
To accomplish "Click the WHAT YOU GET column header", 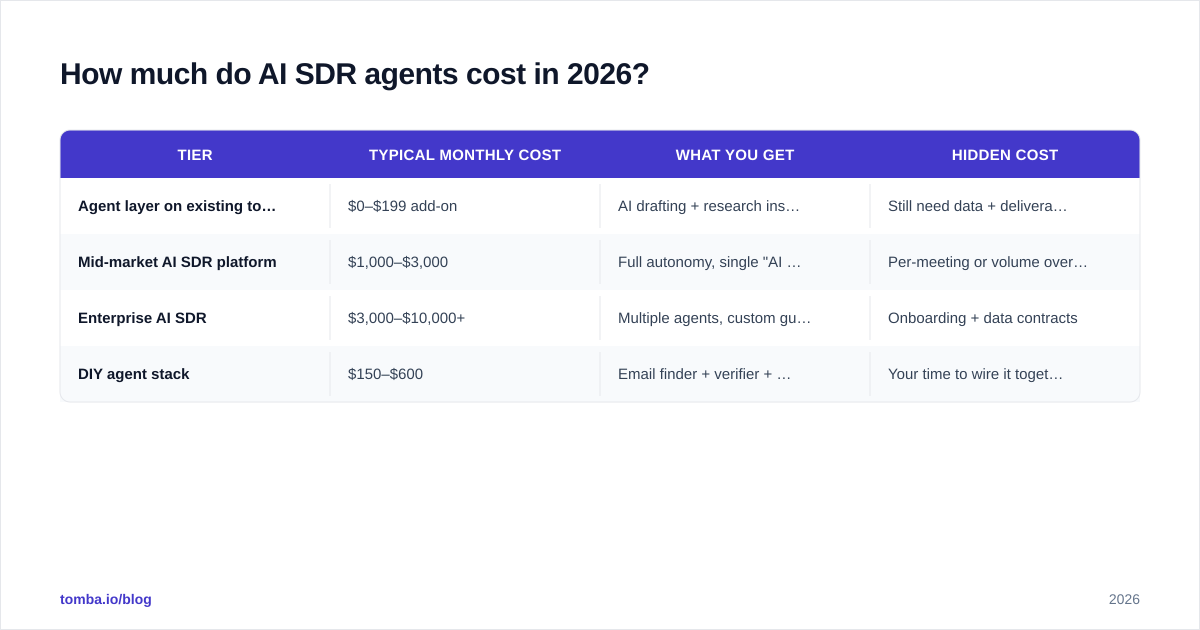I will click(735, 155).
